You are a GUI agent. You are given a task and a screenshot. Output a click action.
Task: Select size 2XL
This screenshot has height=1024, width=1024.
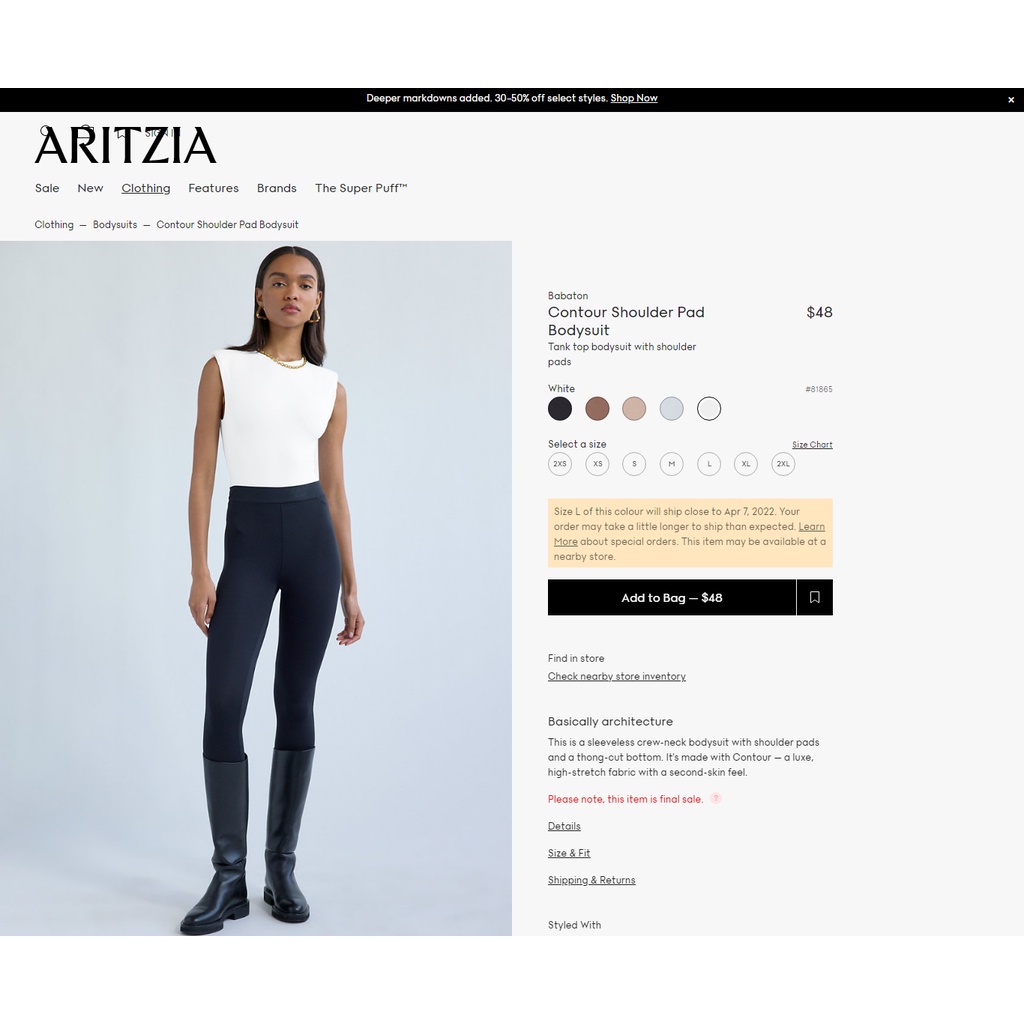coord(783,464)
